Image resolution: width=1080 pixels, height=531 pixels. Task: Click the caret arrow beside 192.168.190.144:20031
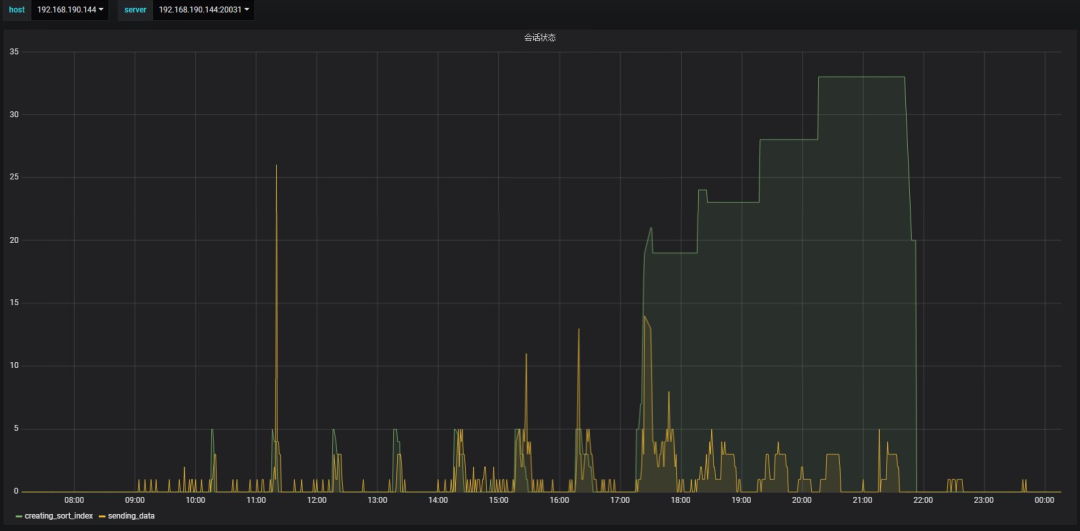coord(246,10)
